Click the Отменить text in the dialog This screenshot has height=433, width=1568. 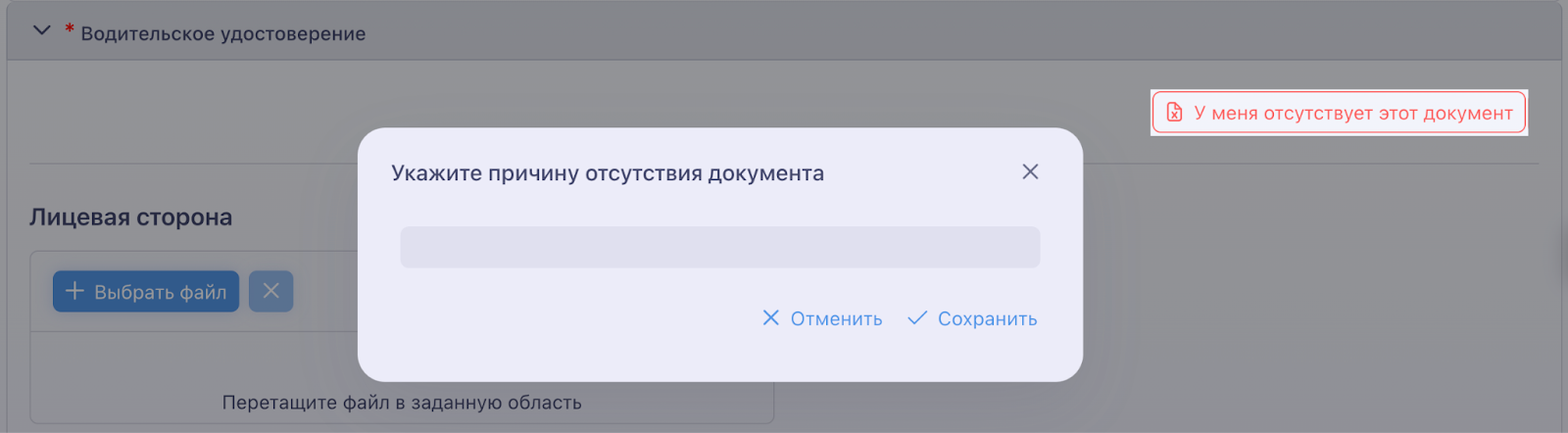(x=836, y=319)
